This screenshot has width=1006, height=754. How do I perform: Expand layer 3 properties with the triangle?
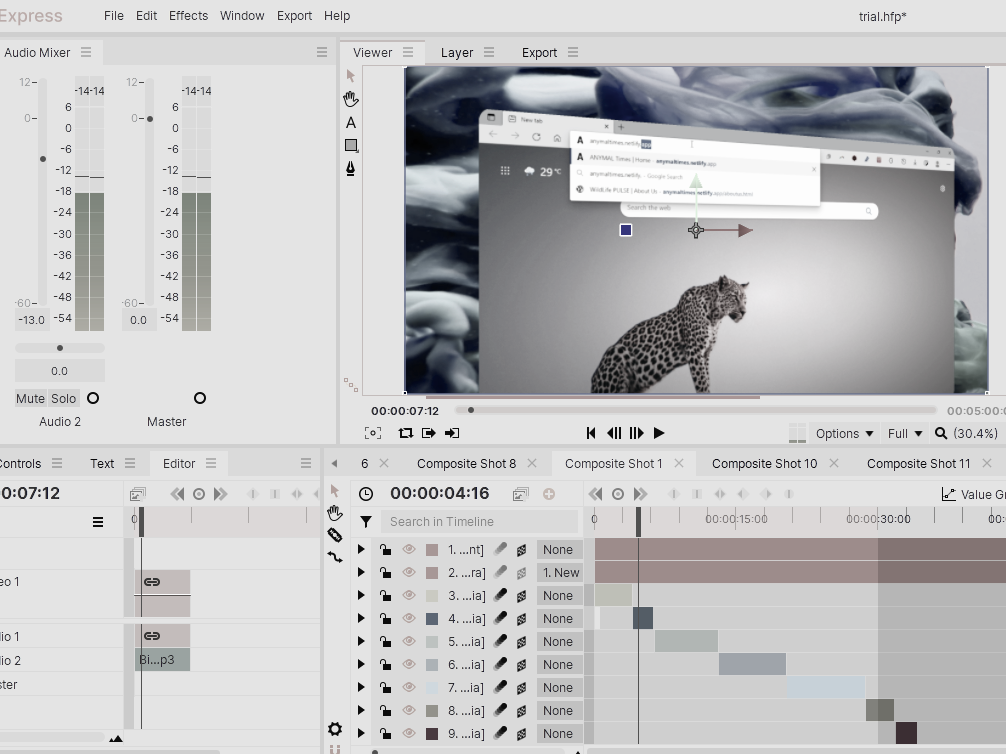point(361,595)
